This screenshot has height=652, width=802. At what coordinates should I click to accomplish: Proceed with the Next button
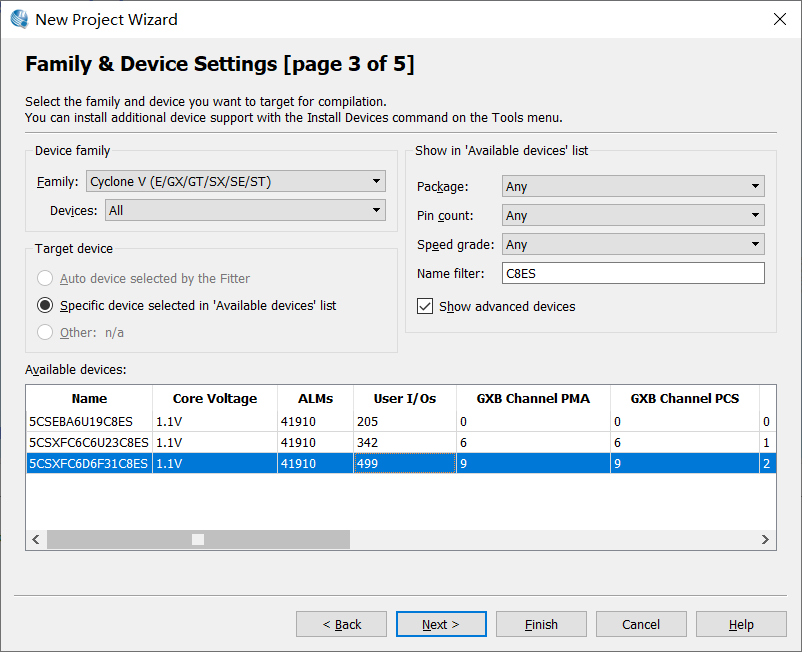click(441, 624)
